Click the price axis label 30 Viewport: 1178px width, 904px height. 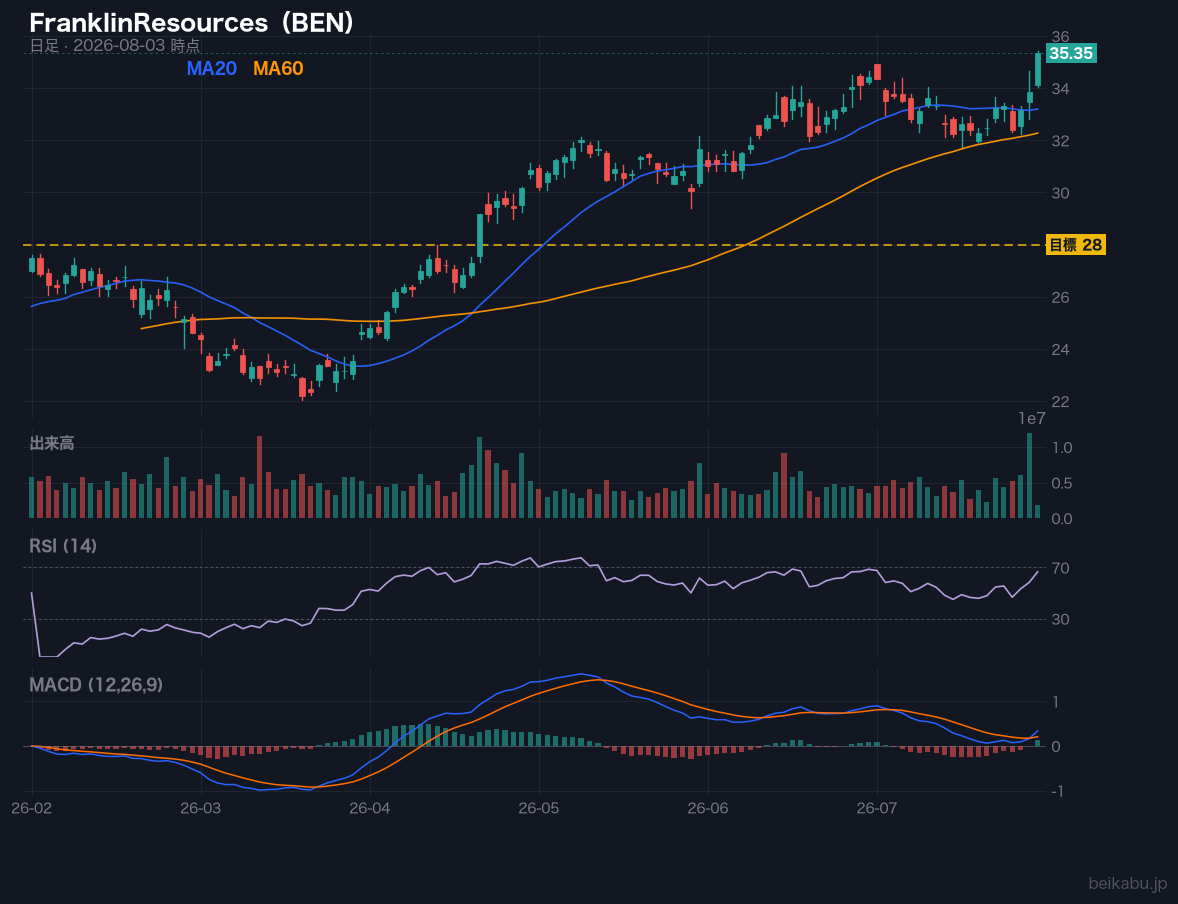[1060, 193]
